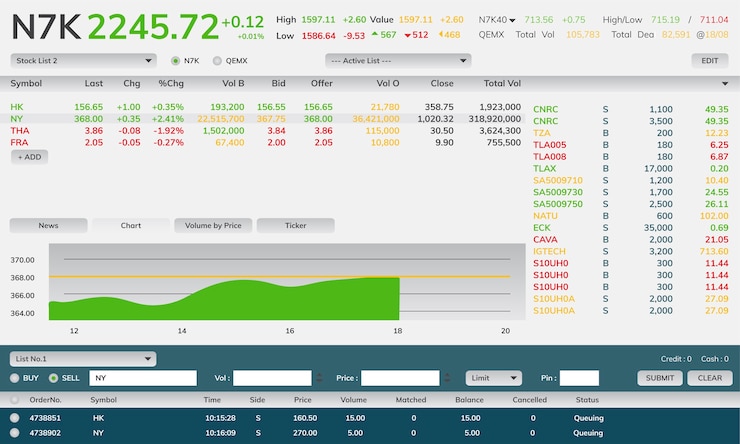
Task: Focus the Vol input field
Action: 272,378
